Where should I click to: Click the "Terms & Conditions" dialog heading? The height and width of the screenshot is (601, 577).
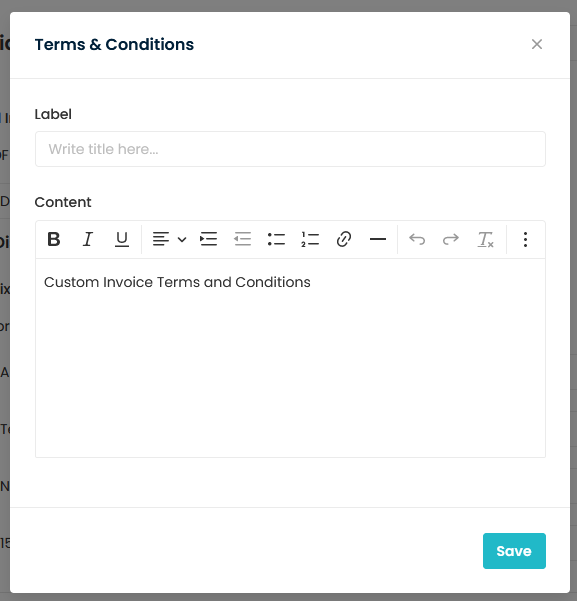pos(114,44)
